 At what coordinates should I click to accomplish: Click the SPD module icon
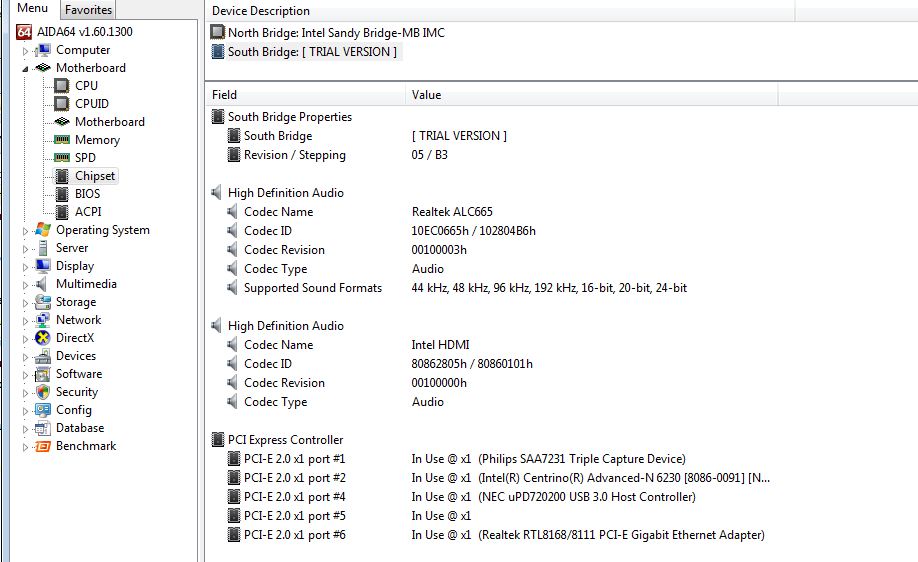point(61,157)
